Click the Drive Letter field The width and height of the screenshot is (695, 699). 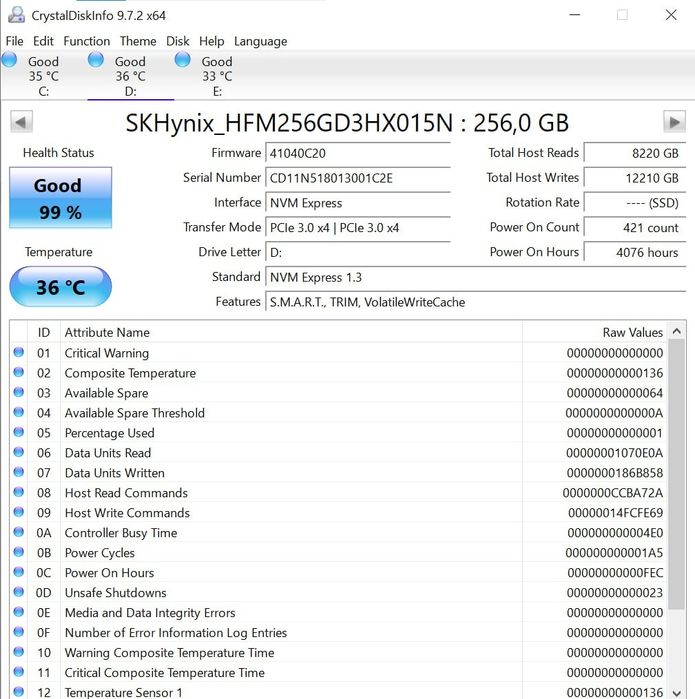tap(358, 252)
